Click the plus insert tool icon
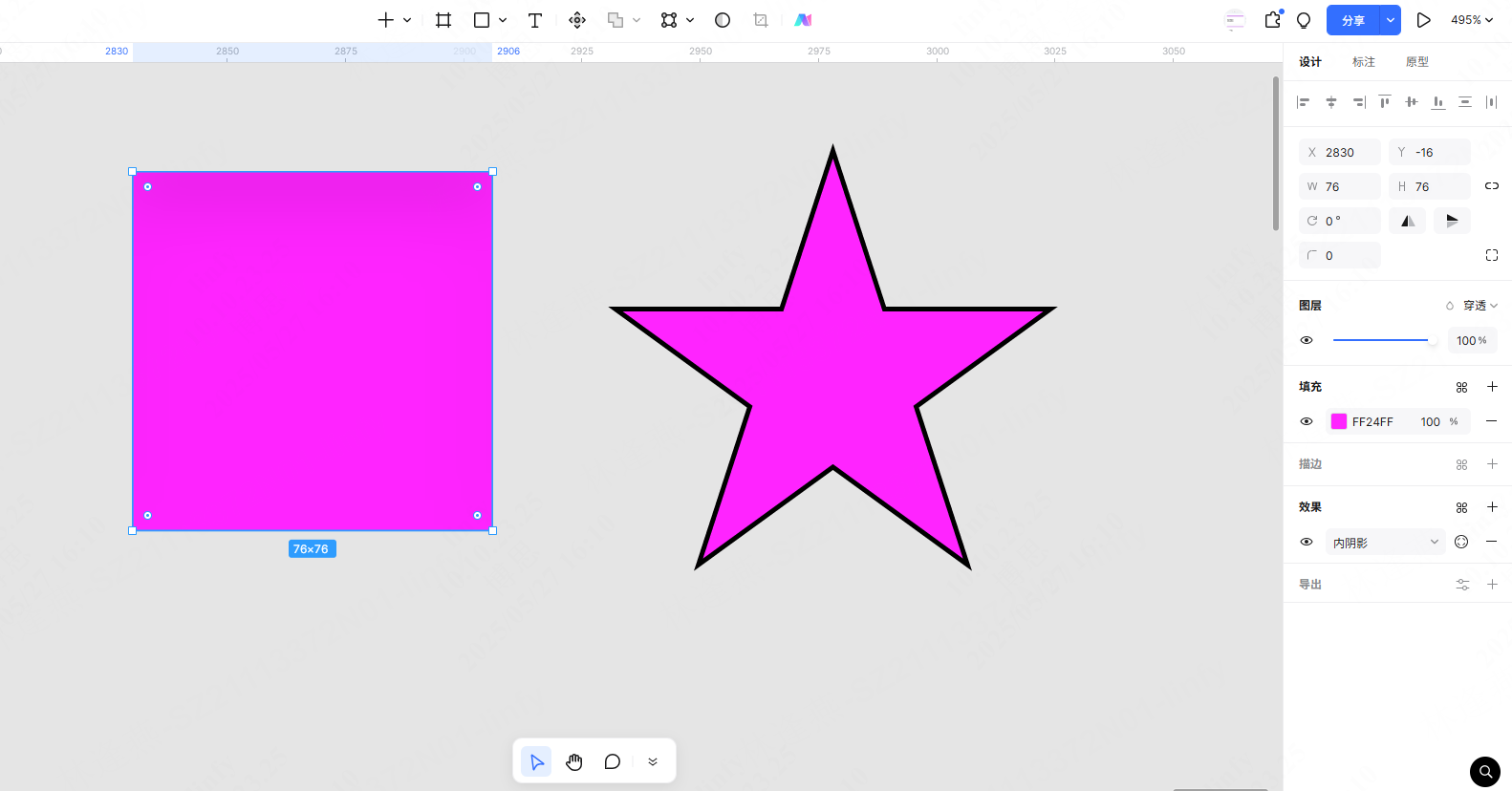 (x=385, y=20)
